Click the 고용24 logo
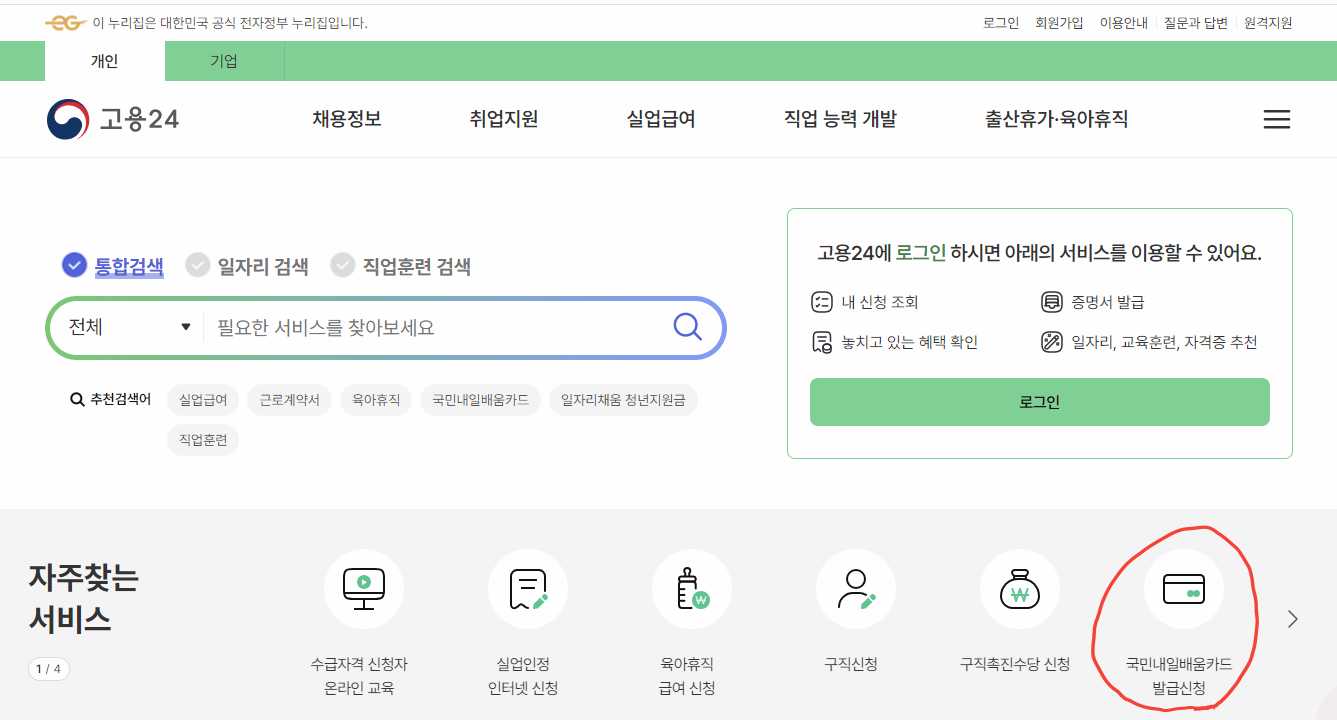The image size is (1337, 720). coord(113,118)
